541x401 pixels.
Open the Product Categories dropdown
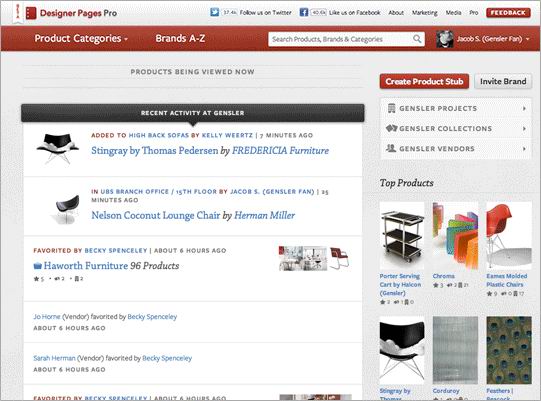click(81, 38)
